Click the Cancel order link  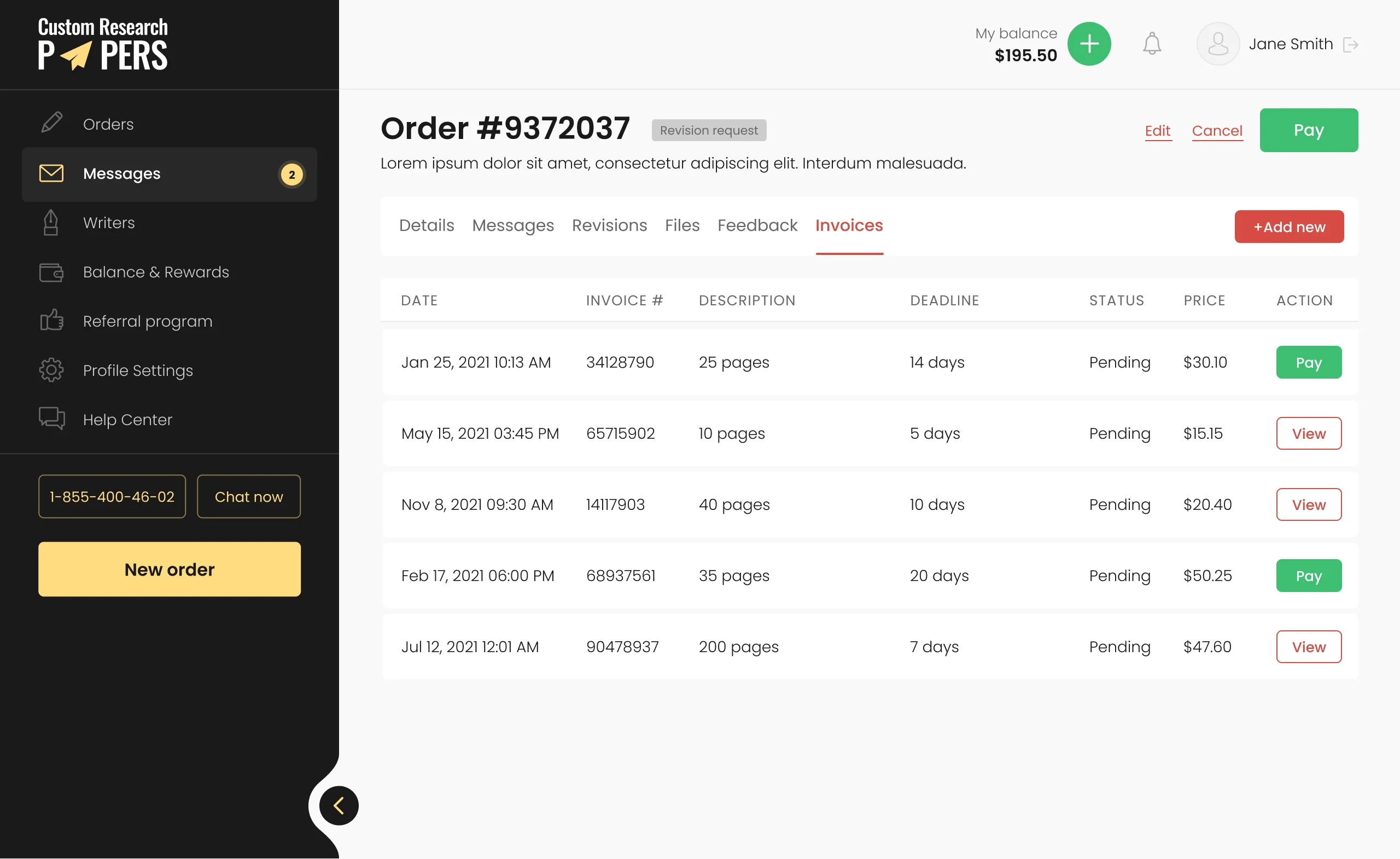(1216, 131)
